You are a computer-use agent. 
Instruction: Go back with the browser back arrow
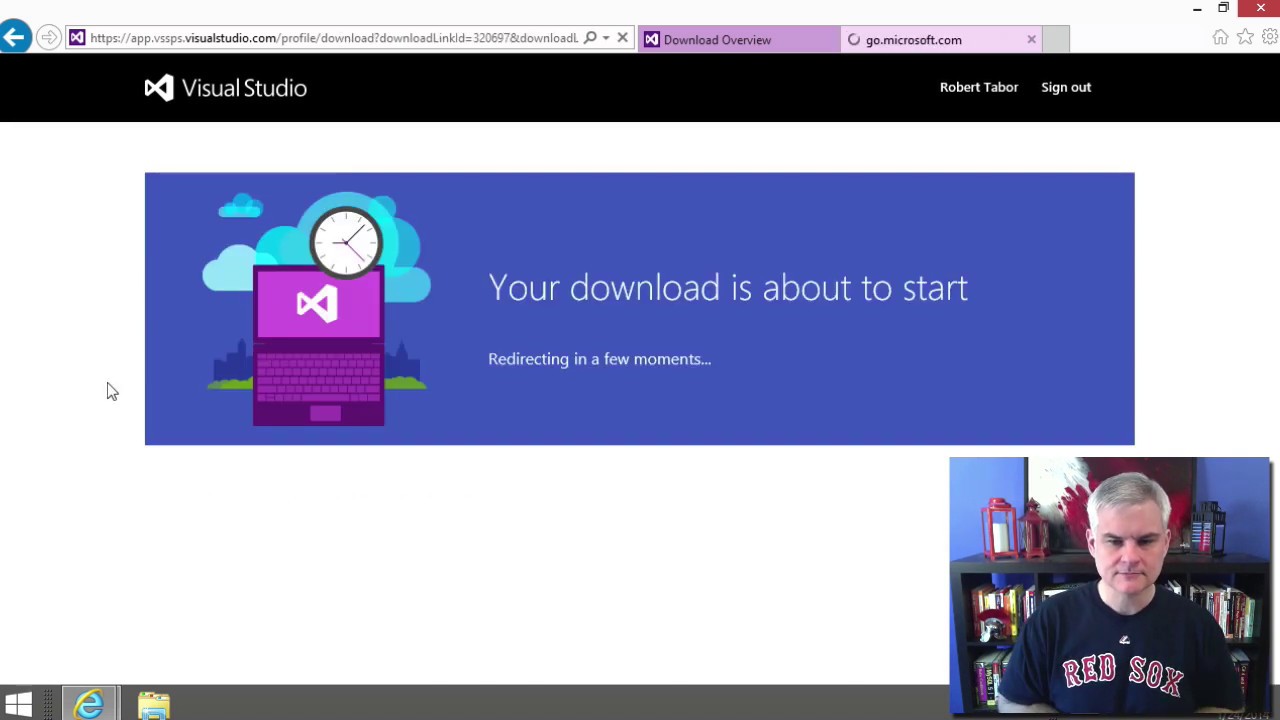click(14, 38)
